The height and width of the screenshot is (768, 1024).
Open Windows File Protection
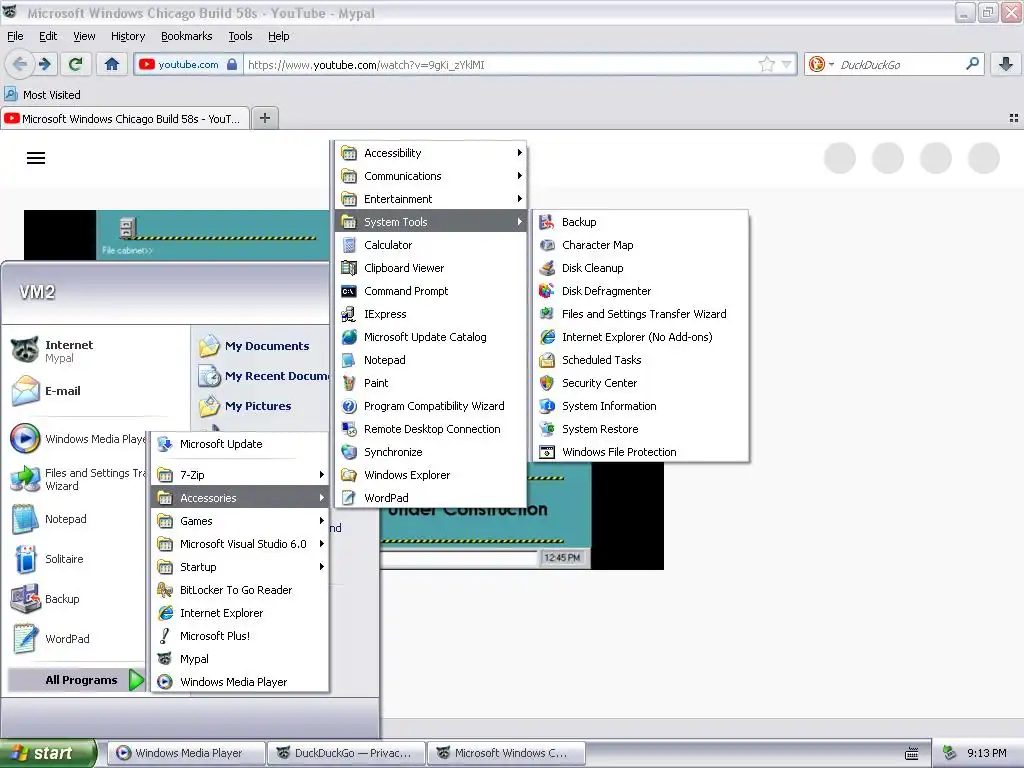640,452
